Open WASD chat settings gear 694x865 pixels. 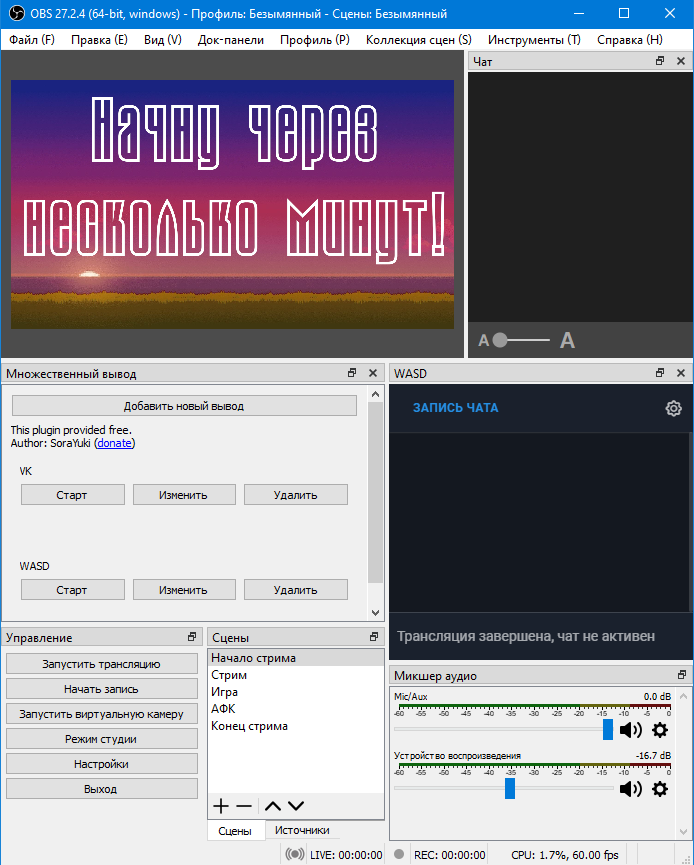point(673,408)
